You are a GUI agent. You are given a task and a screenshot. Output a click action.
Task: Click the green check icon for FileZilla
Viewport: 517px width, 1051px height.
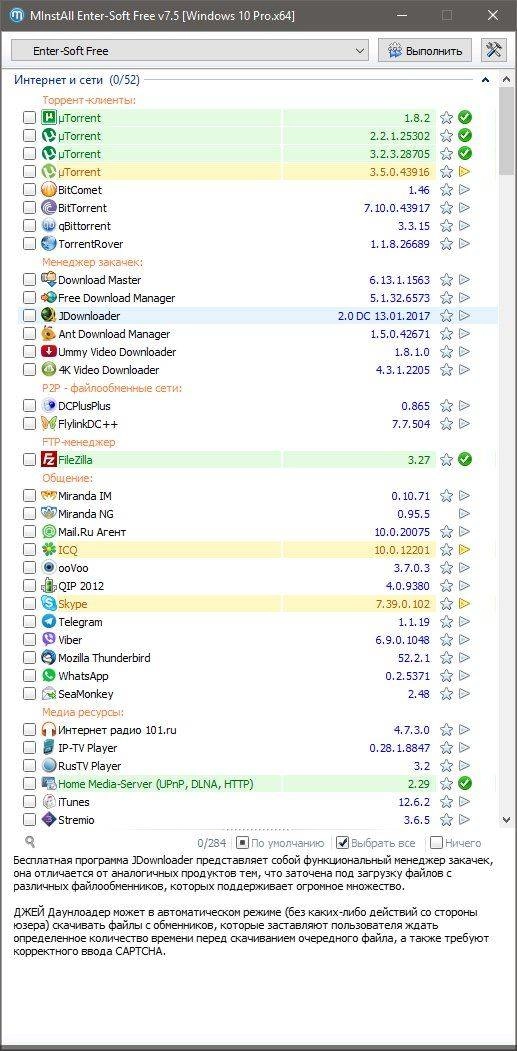(x=464, y=460)
